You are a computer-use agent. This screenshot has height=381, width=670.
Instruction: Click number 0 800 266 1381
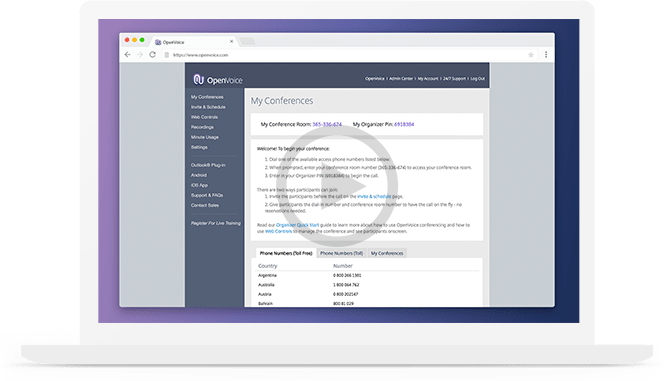pyautogui.click(x=347, y=275)
